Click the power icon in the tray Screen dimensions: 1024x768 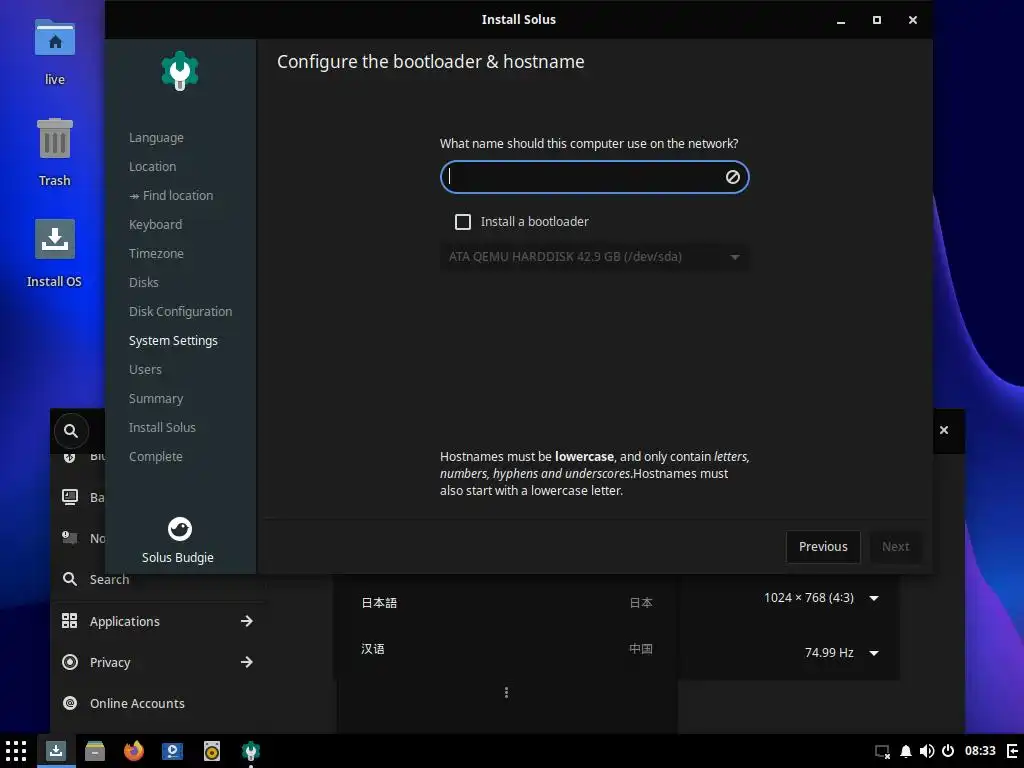point(948,751)
